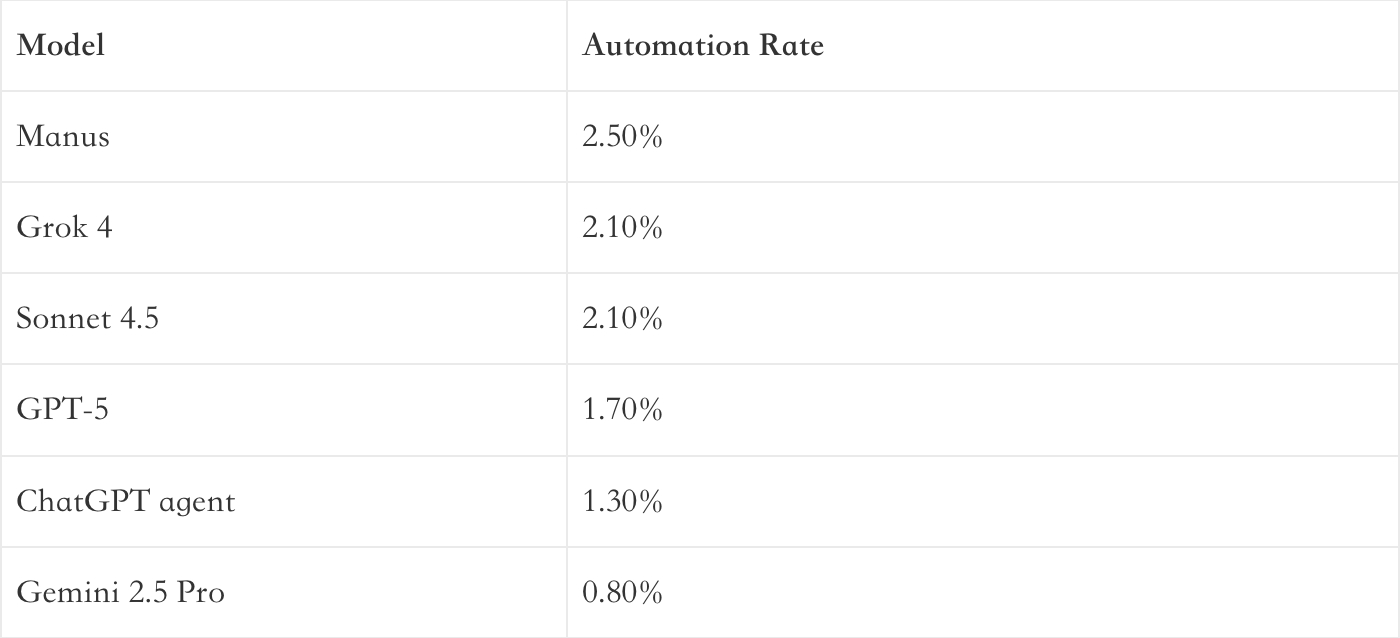This screenshot has width=1400, height=638.
Task: Click the Manus 2.50% automation rate
Action: tap(622, 137)
